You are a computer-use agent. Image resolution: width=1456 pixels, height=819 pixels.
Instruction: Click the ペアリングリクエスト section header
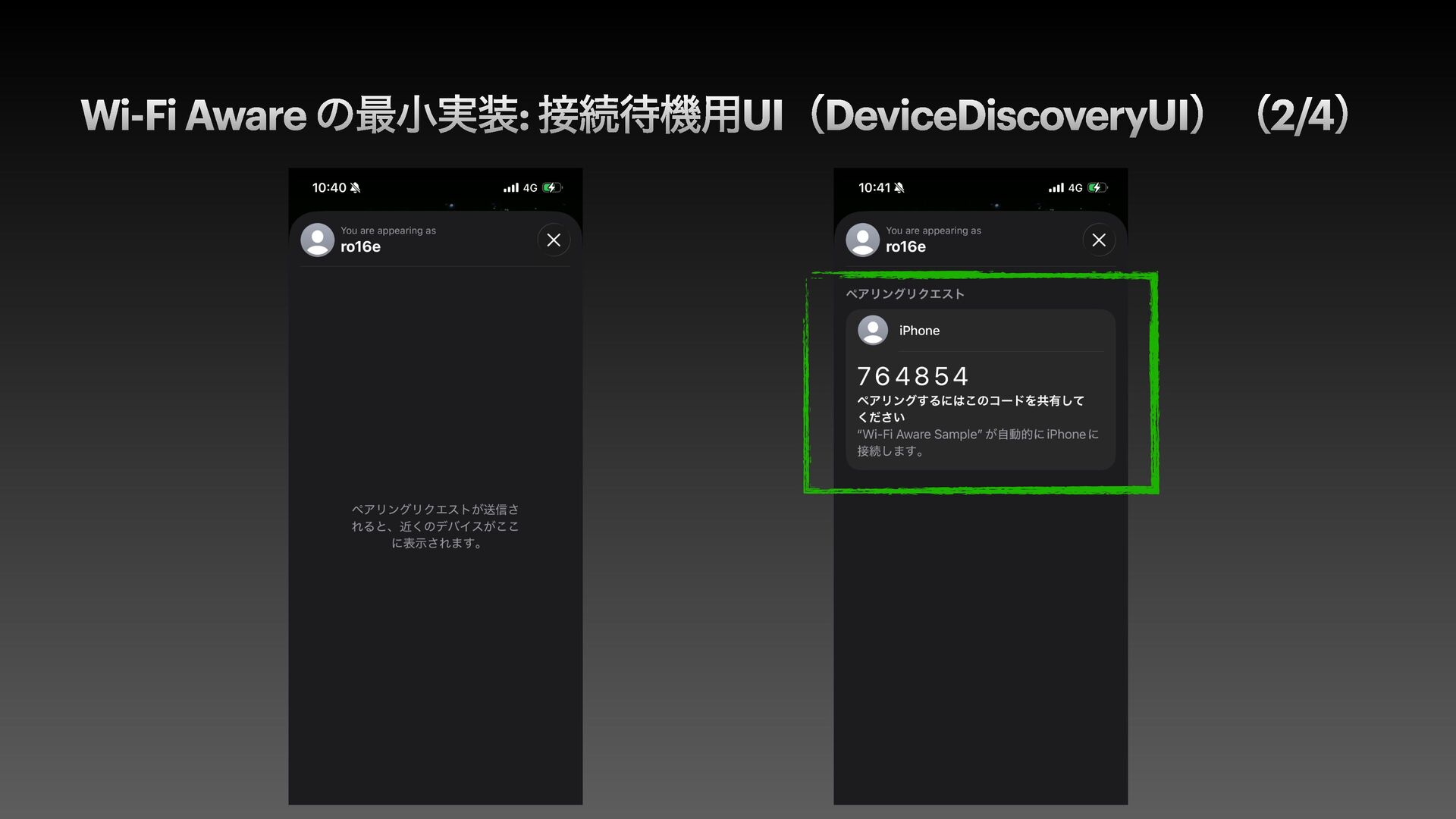[x=905, y=293]
